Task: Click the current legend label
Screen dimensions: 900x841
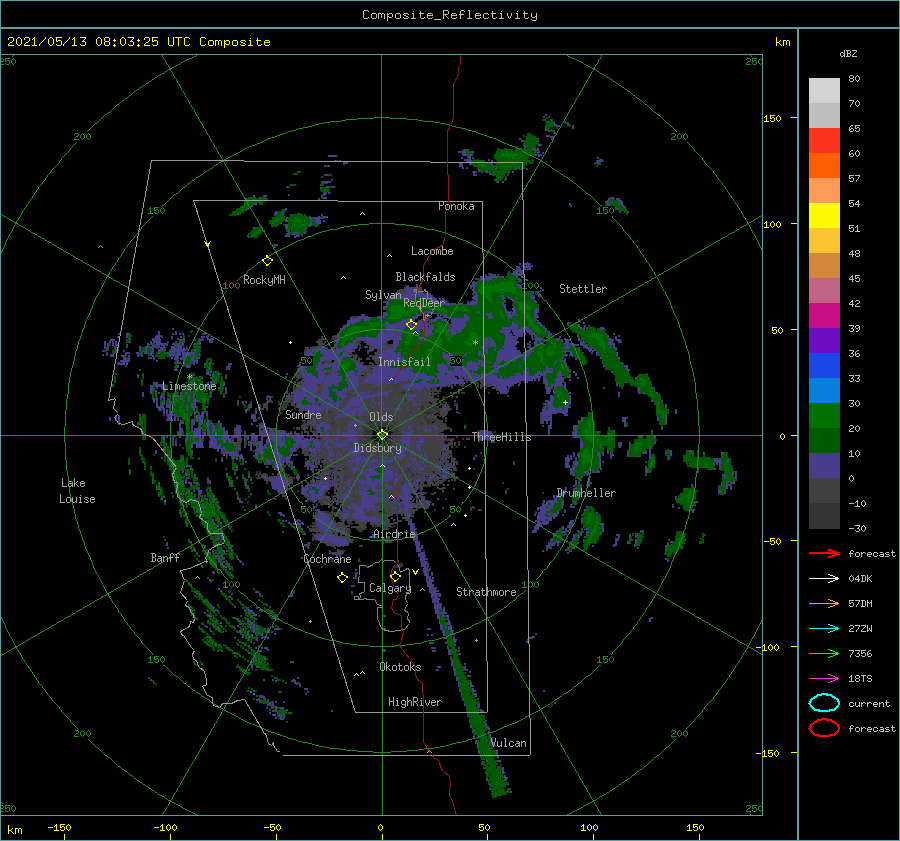Action: click(x=869, y=703)
